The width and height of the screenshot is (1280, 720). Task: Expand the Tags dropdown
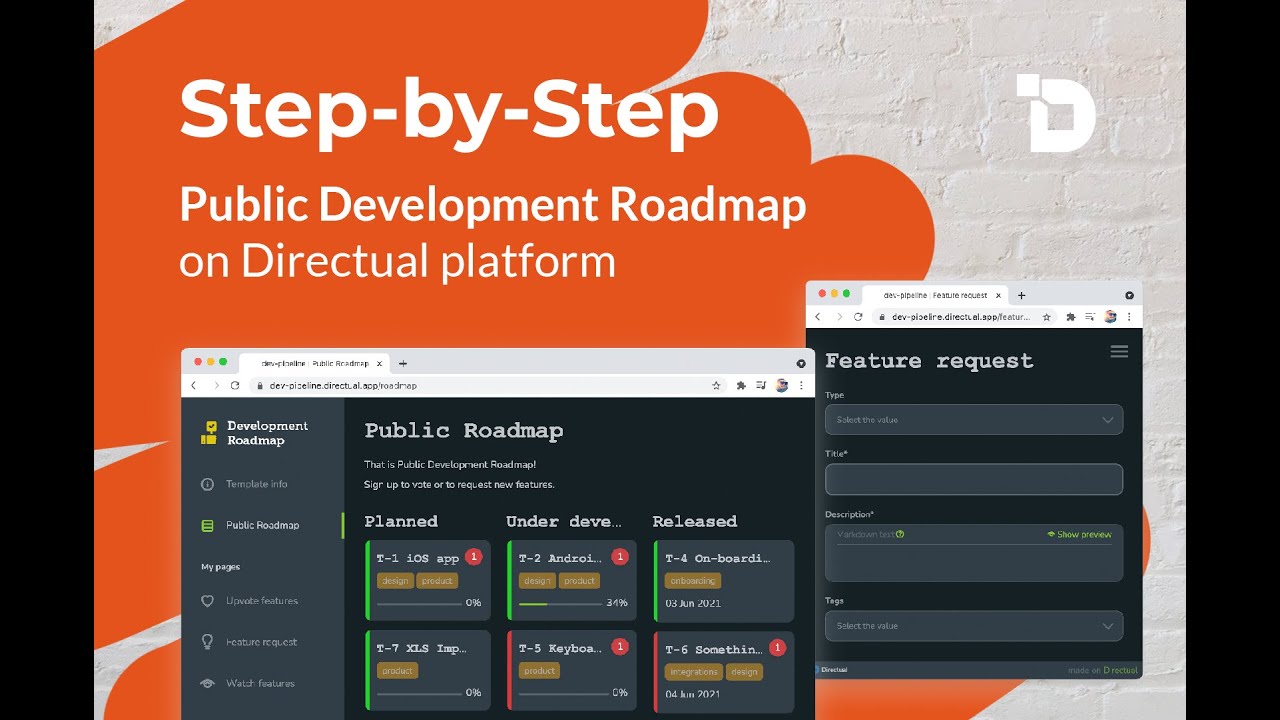click(974, 626)
